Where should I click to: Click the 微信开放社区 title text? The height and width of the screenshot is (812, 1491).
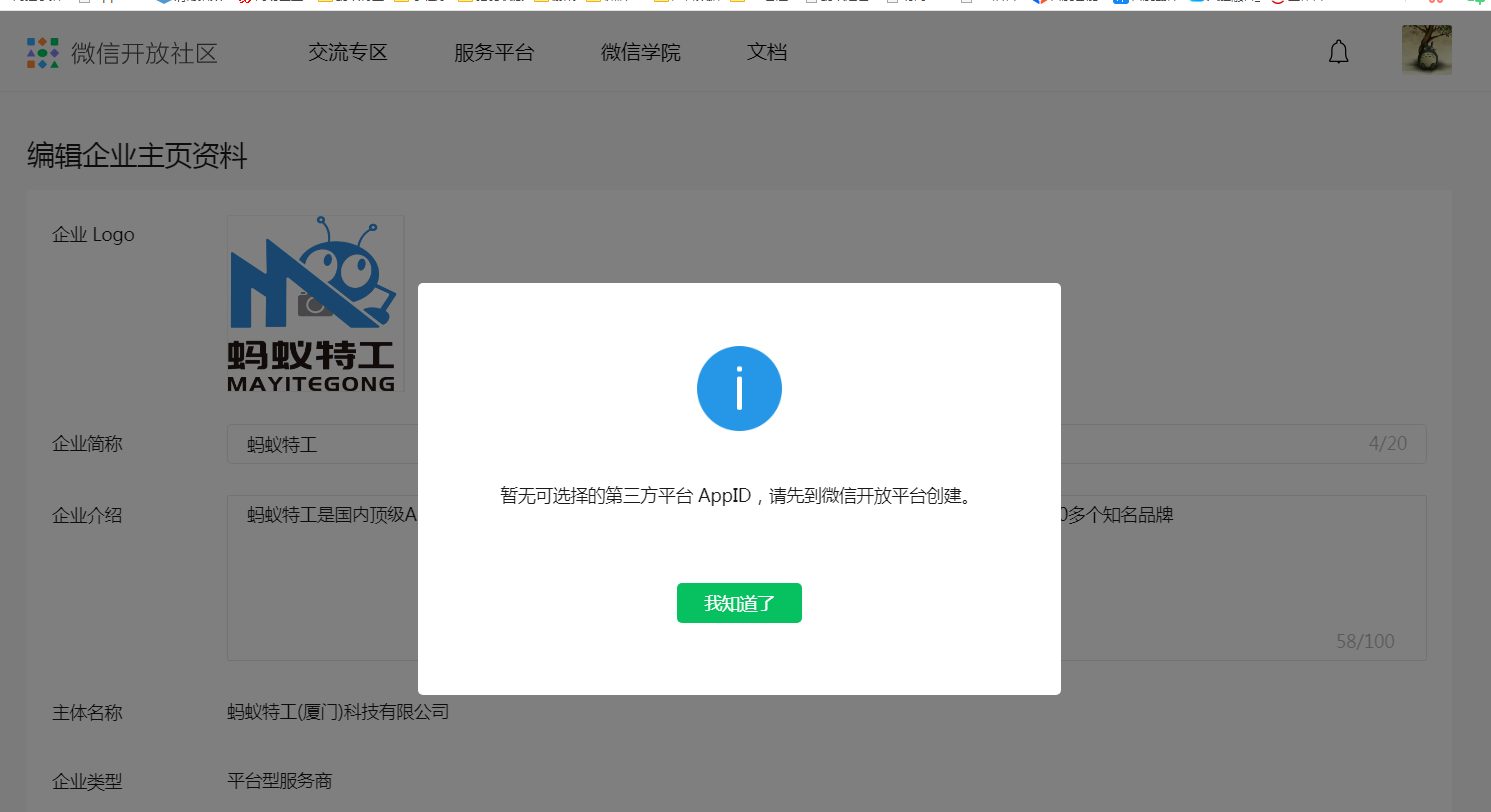(144, 53)
